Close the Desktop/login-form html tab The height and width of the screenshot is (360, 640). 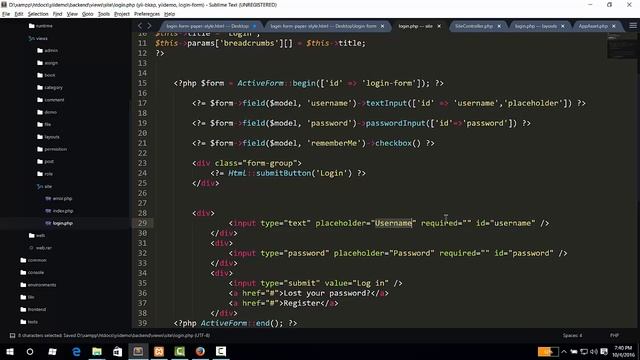coord(382,26)
